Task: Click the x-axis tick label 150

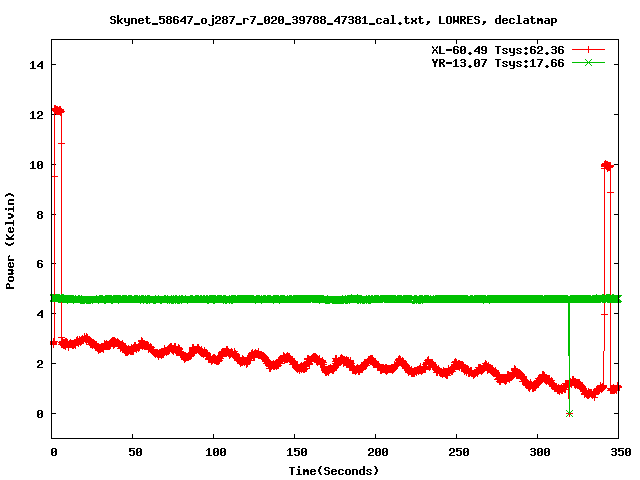Action: point(296,452)
